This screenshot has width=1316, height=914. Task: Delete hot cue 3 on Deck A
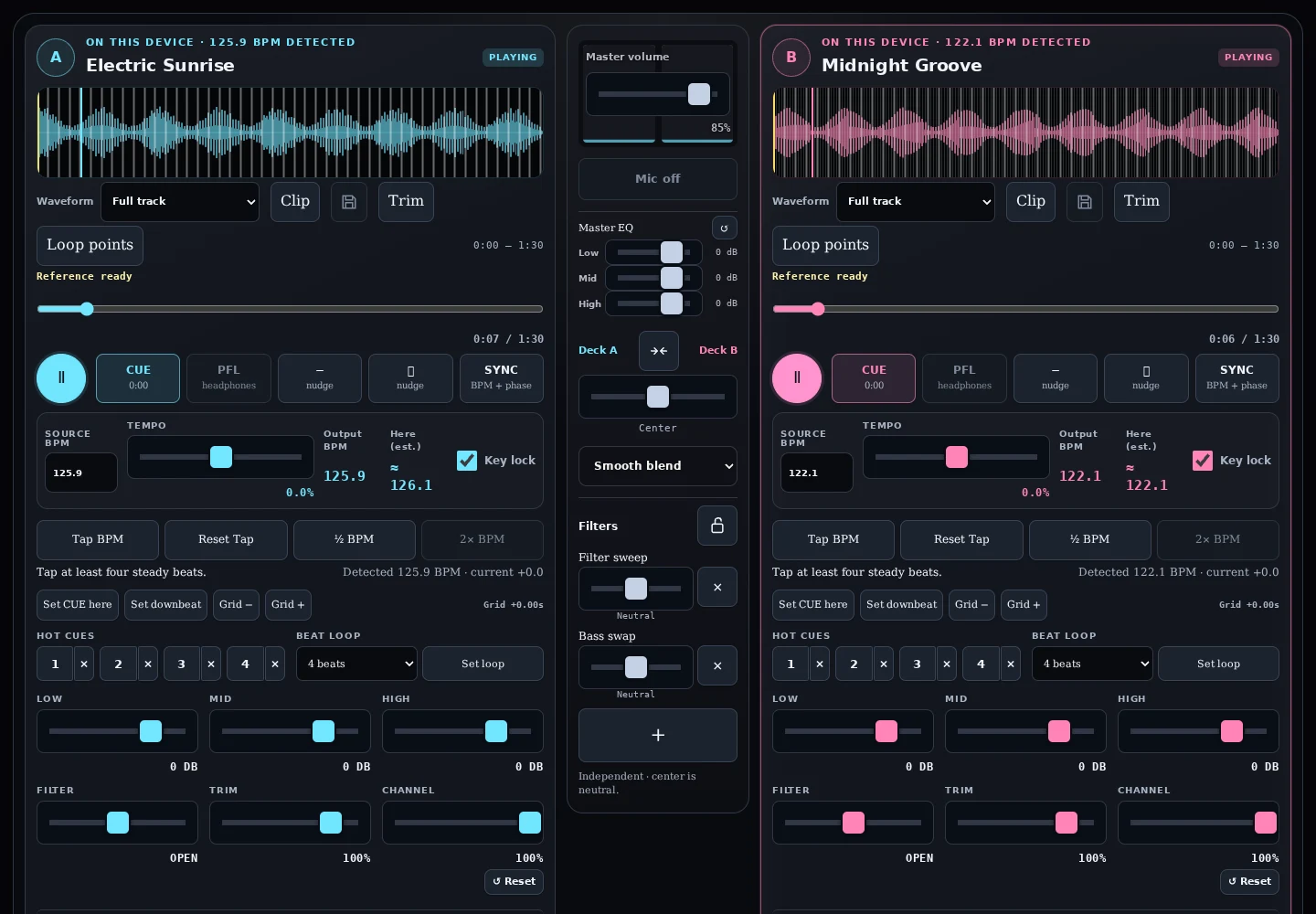211,664
